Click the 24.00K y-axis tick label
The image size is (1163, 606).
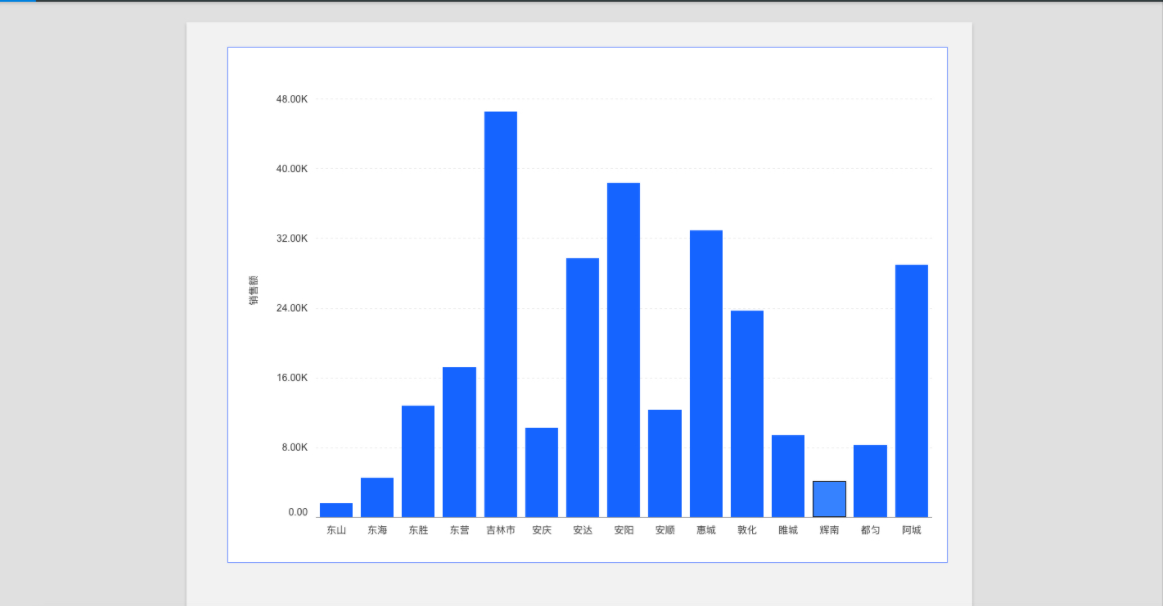point(291,309)
